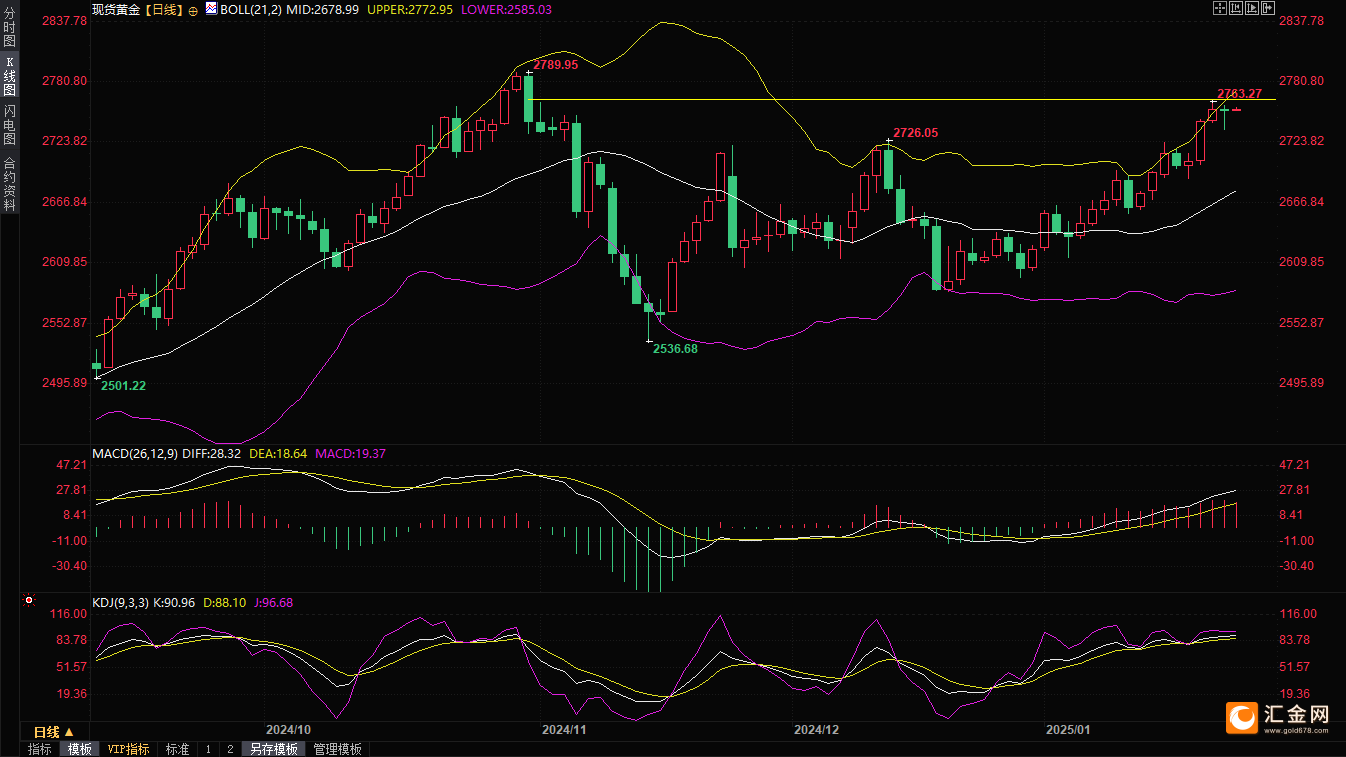Open the 指标 bottom tab

tap(40, 749)
